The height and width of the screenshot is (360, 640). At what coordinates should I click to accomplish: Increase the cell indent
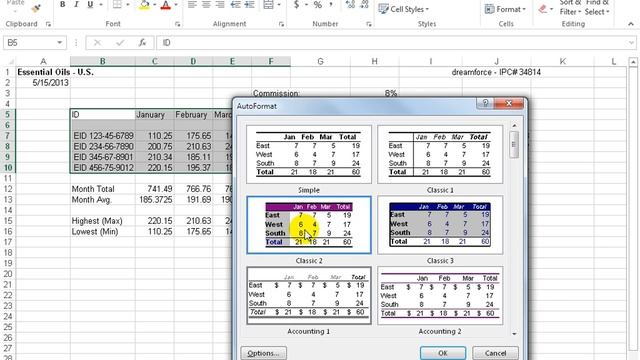[x=249, y=4]
